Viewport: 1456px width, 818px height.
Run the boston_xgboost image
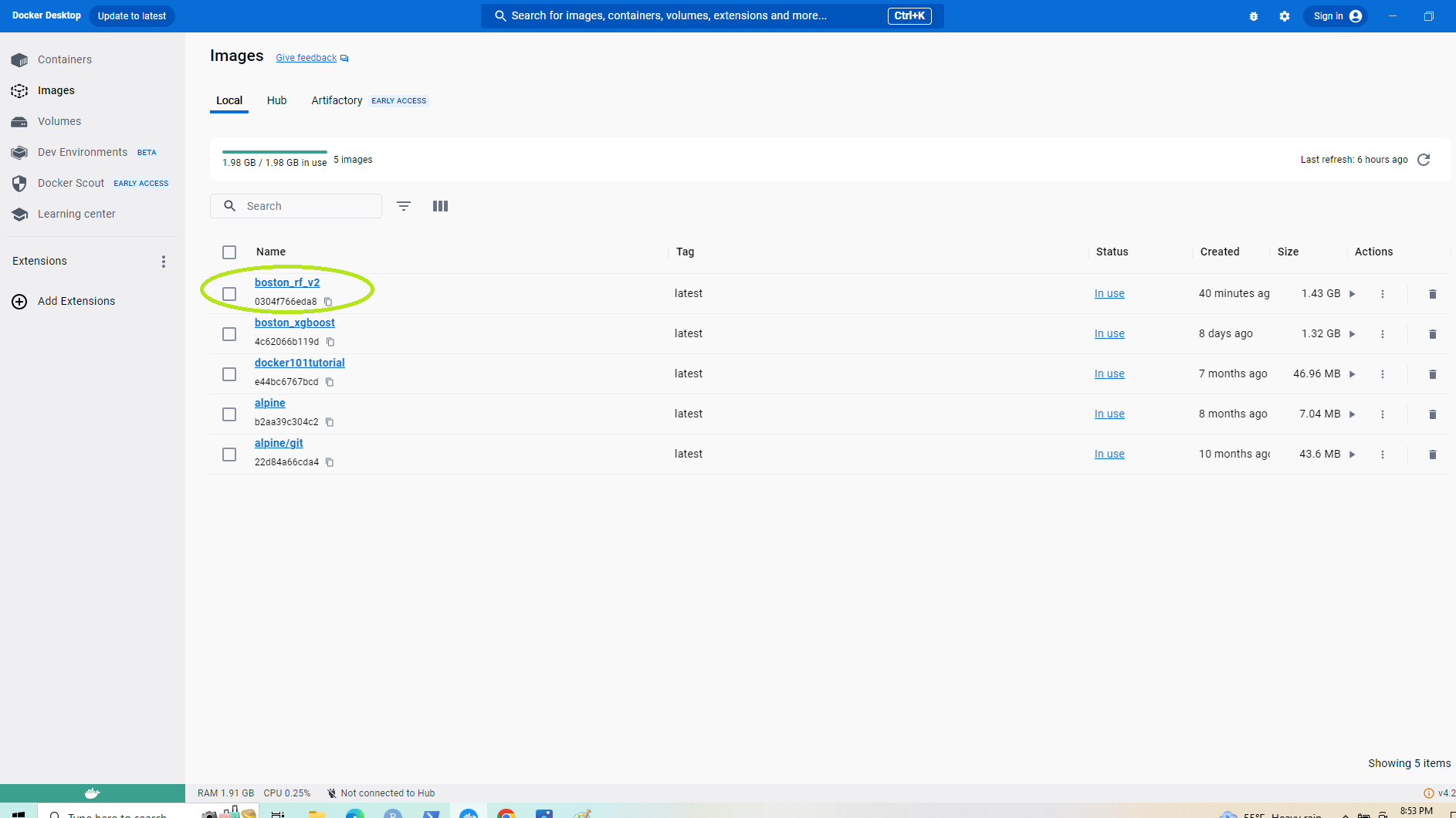1352,334
